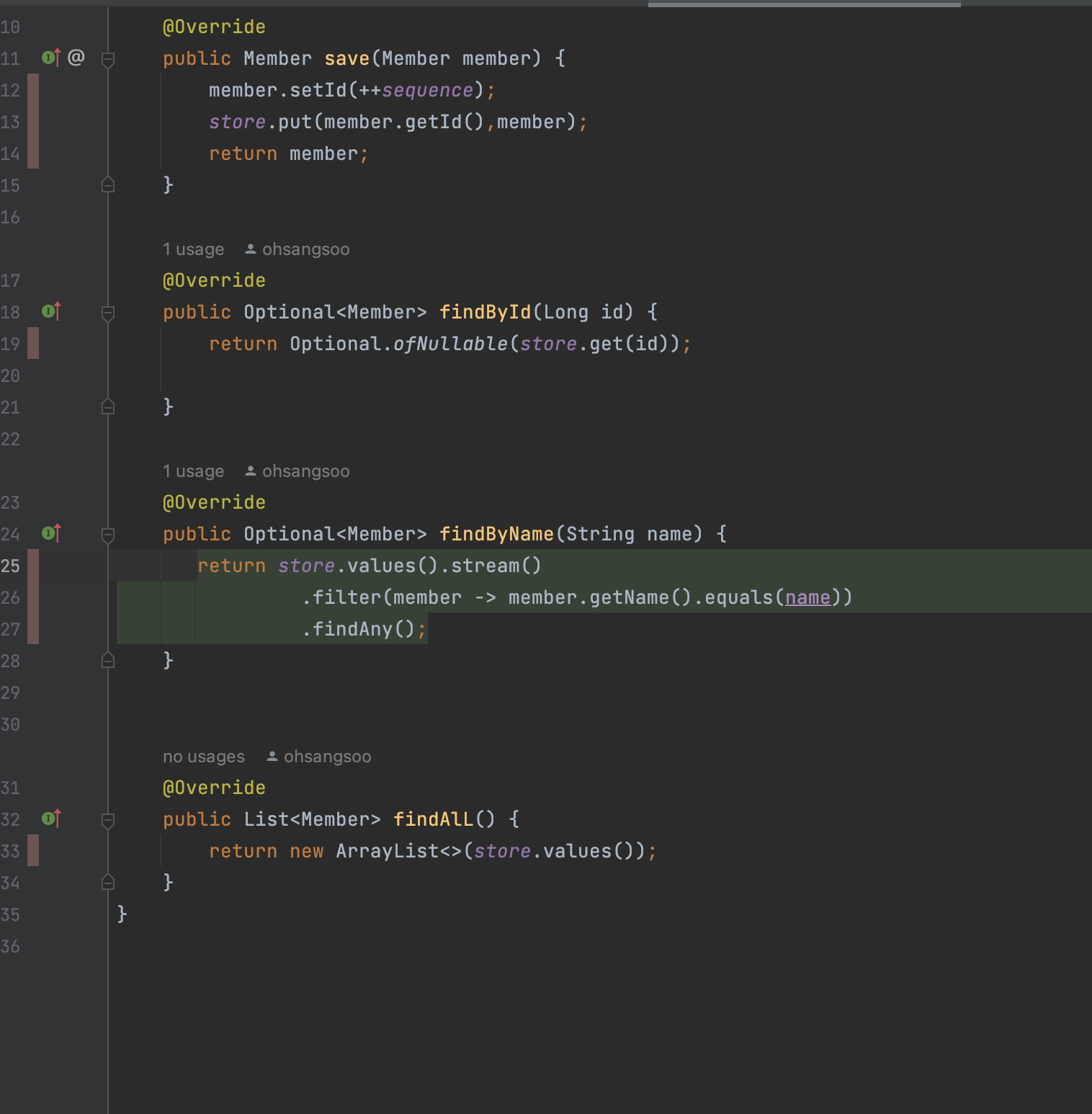
Task: Click 'ofNullable' in the findById return
Action: pyautogui.click(x=451, y=344)
